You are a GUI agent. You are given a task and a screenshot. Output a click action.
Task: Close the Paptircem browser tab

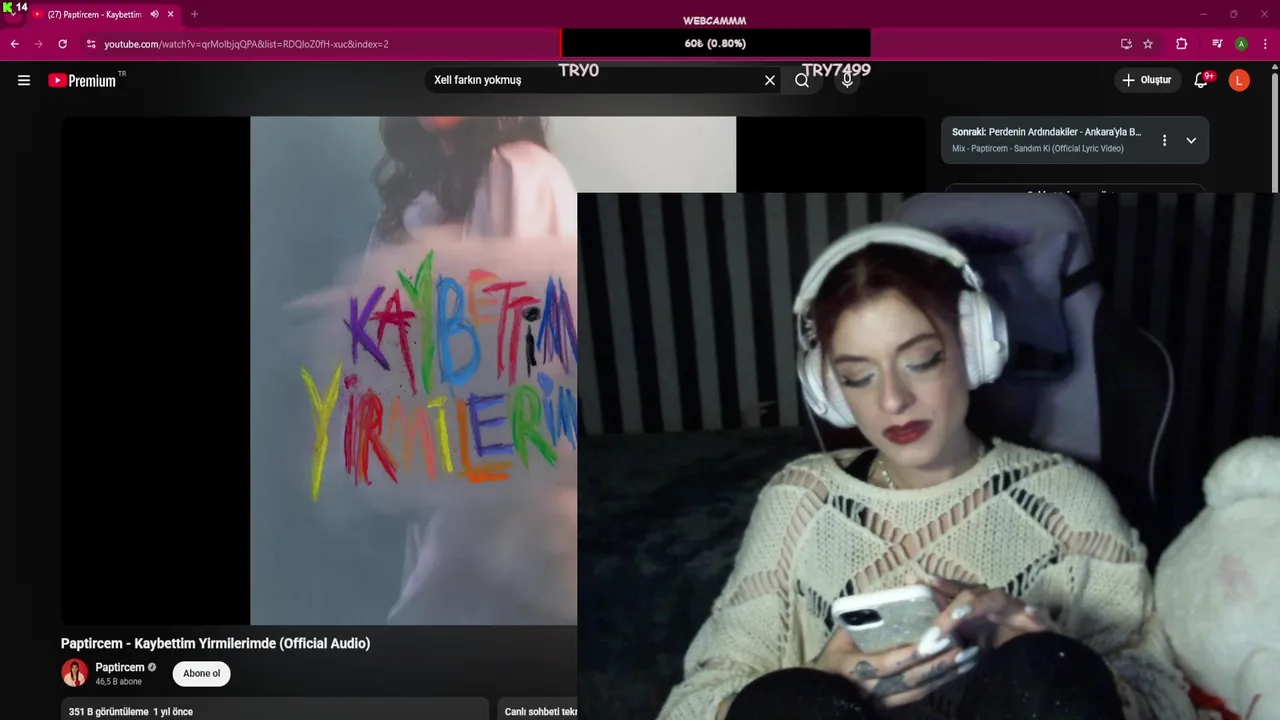point(171,14)
